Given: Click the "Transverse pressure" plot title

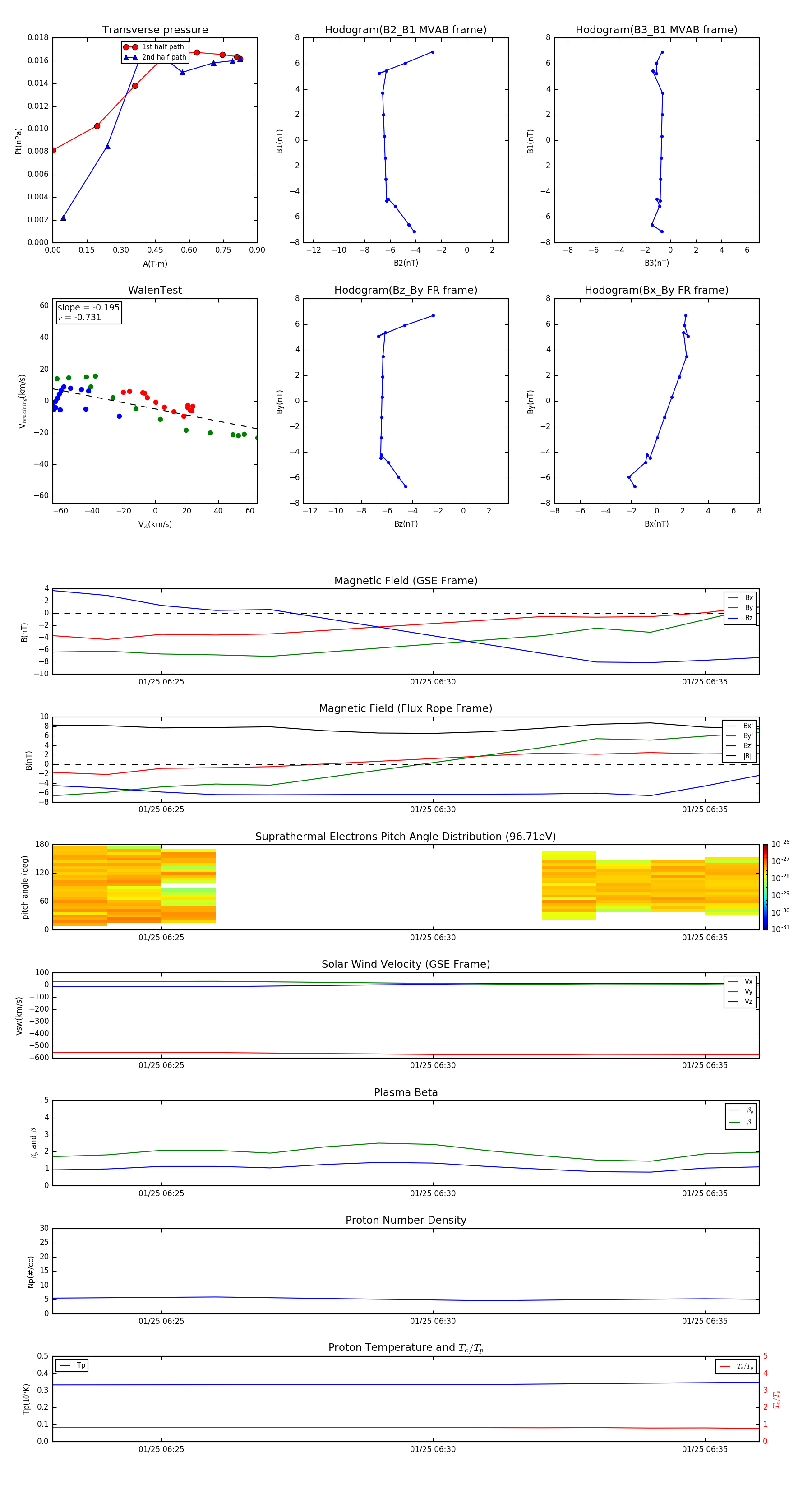Looking at the screenshot, I should point(155,30).
